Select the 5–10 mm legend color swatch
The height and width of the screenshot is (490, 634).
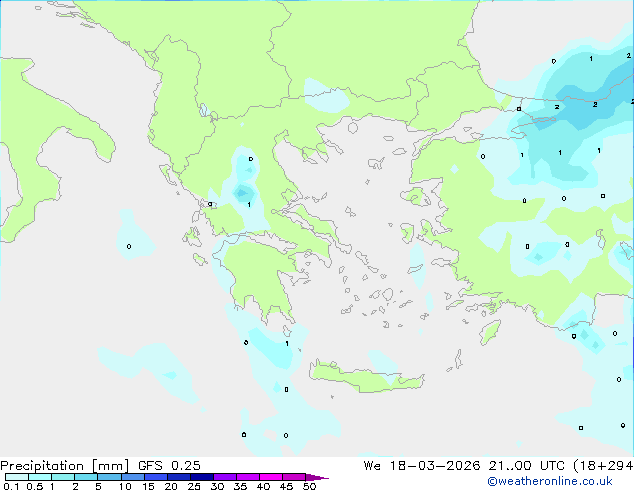click(109, 477)
